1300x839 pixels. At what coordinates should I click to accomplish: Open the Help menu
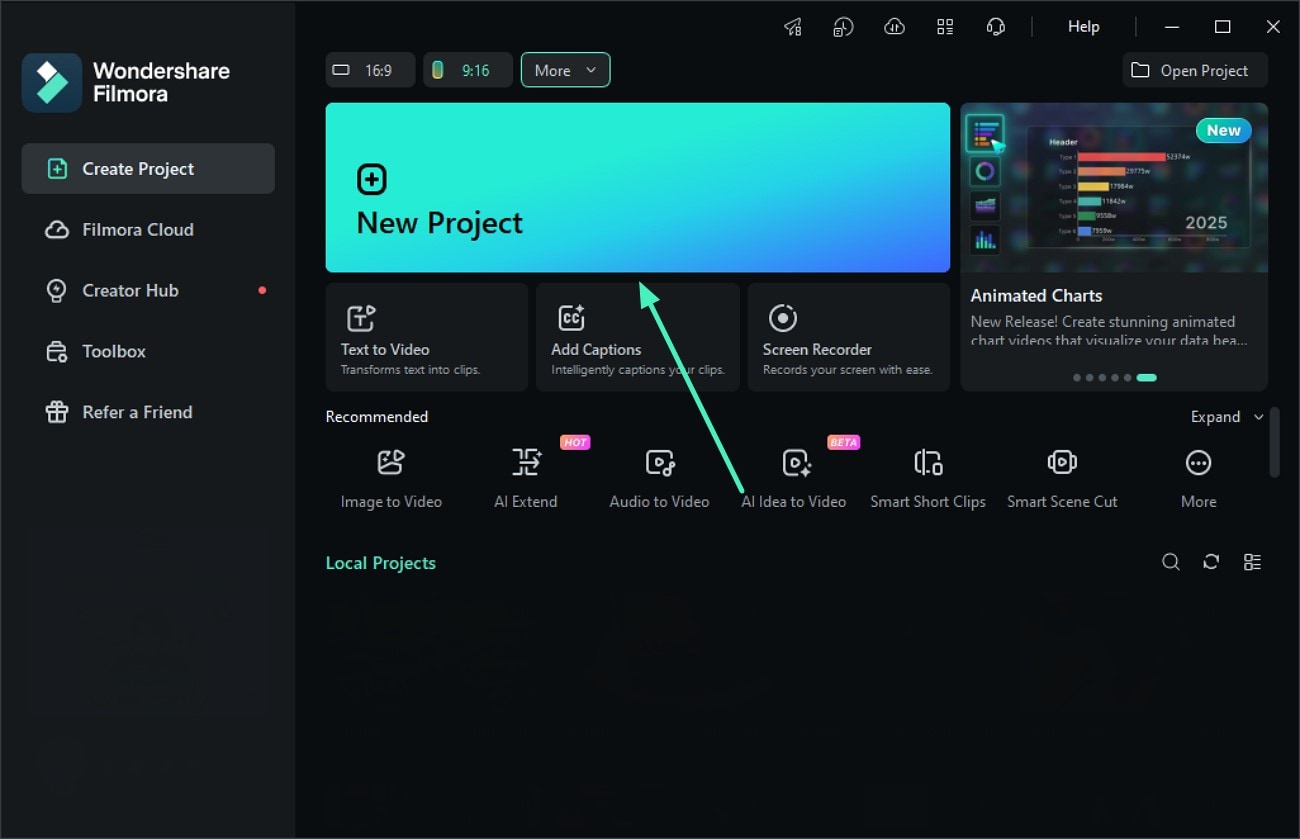point(1083,26)
